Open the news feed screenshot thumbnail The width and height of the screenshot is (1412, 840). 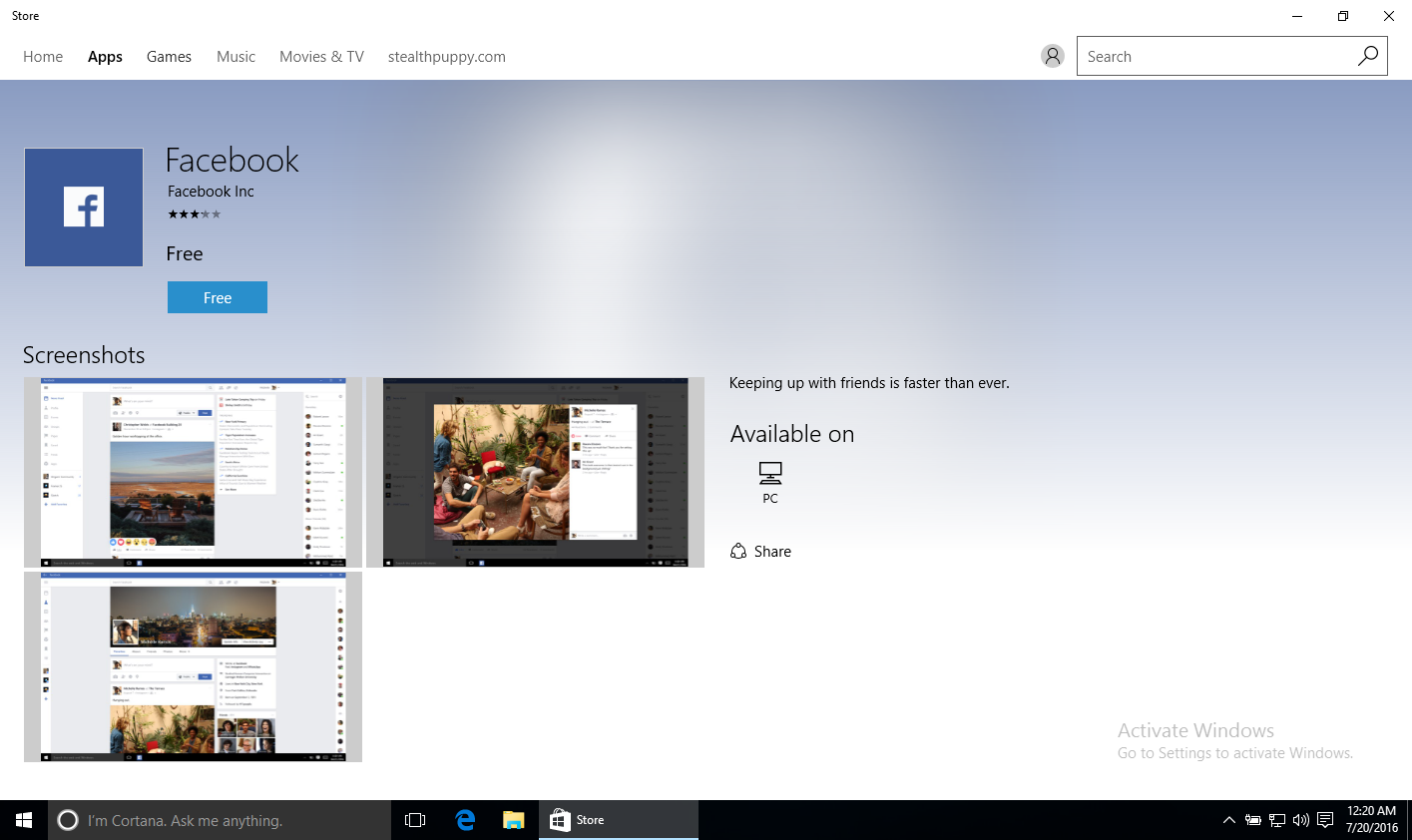pyautogui.click(x=193, y=473)
